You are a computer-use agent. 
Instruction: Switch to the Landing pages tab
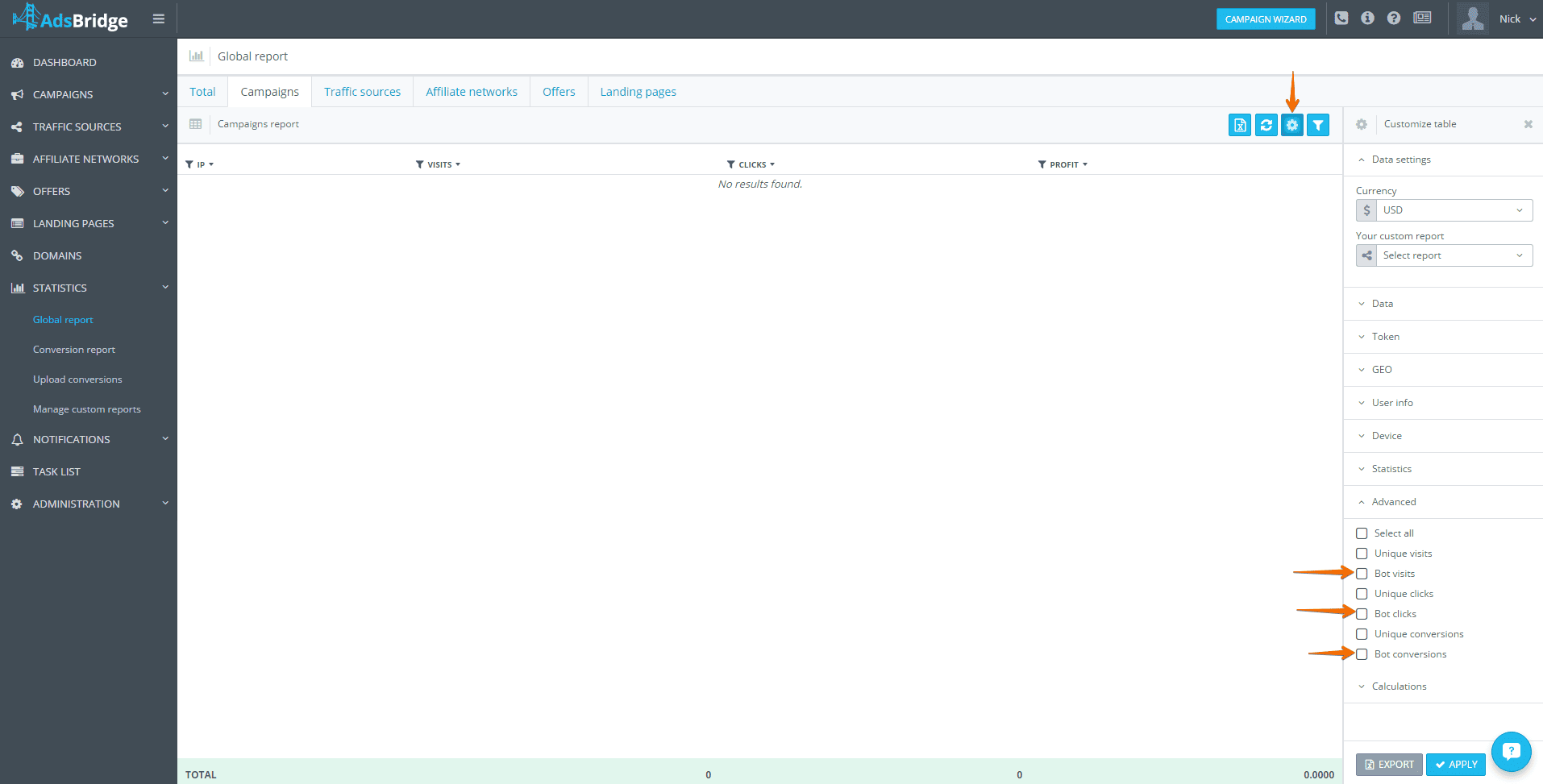tap(638, 92)
